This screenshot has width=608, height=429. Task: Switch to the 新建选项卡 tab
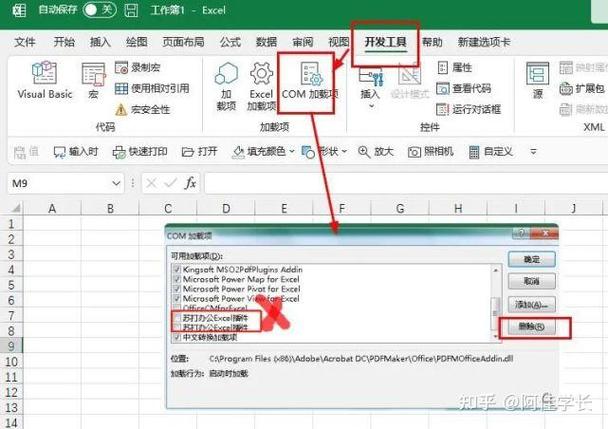(x=484, y=42)
